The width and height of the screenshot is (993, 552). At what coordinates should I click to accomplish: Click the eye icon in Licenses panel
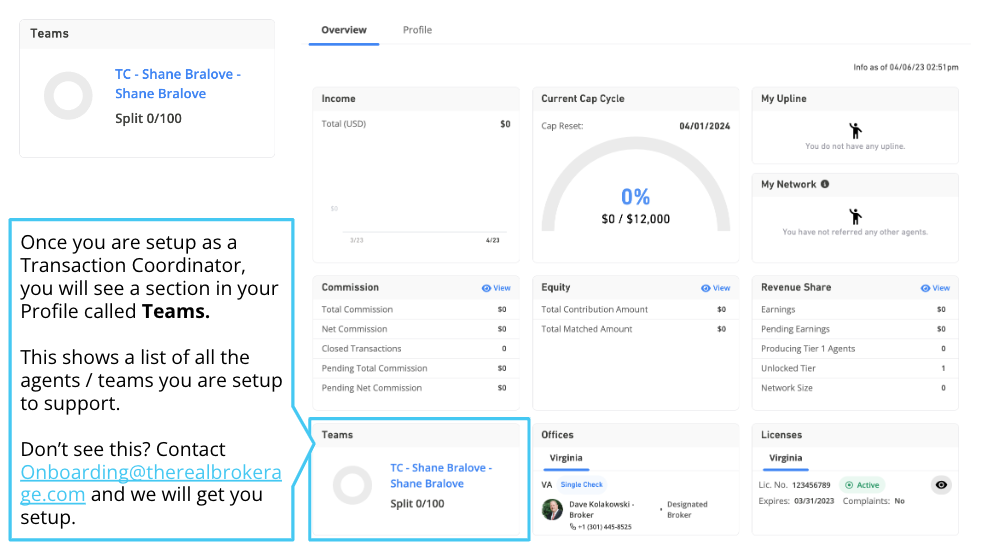point(940,485)
